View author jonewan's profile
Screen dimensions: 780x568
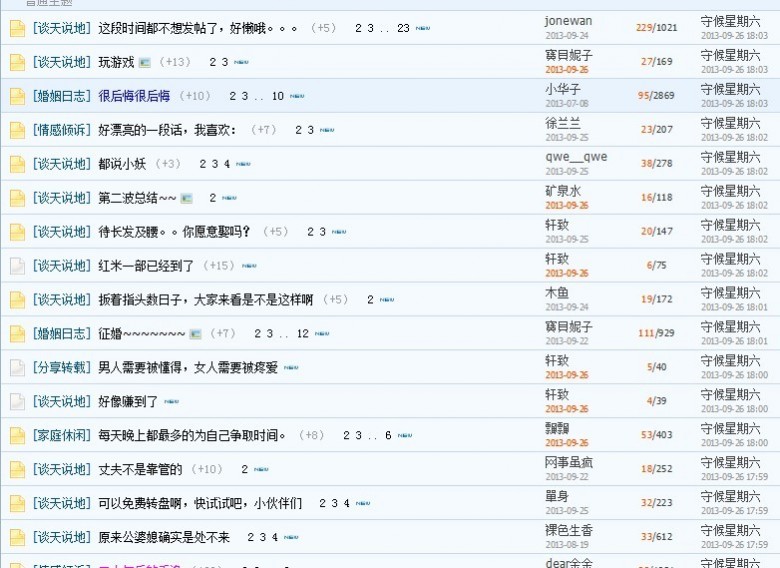[568, 21]
